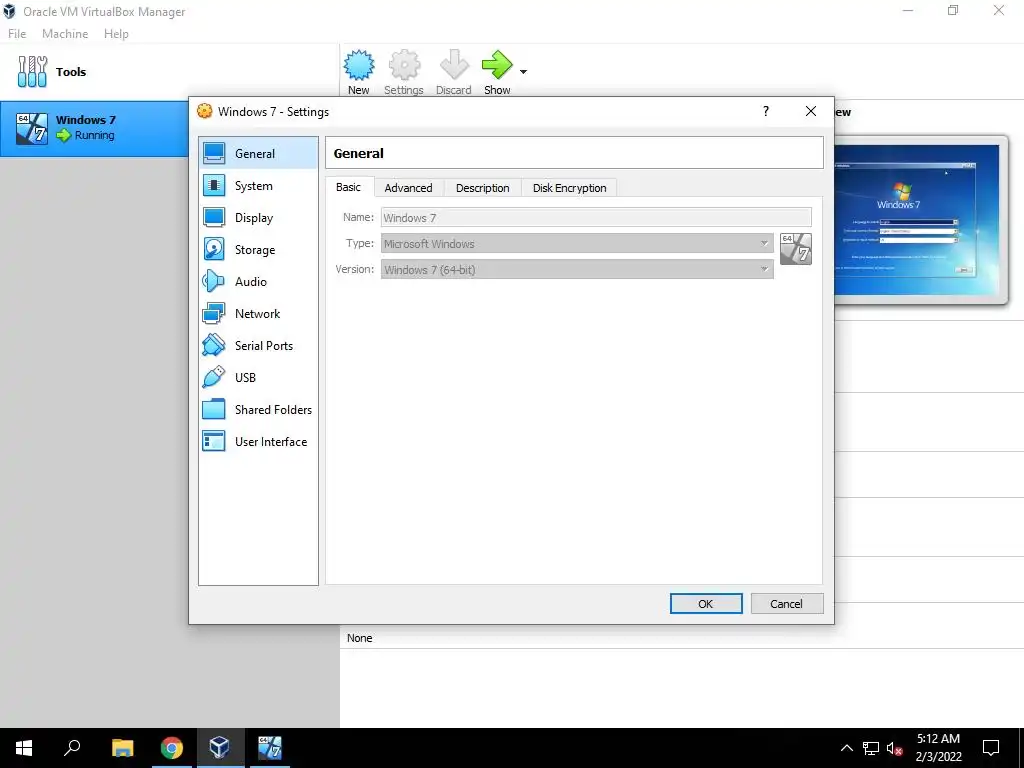Open File Explorer from the taskbar

click(122, 748)
